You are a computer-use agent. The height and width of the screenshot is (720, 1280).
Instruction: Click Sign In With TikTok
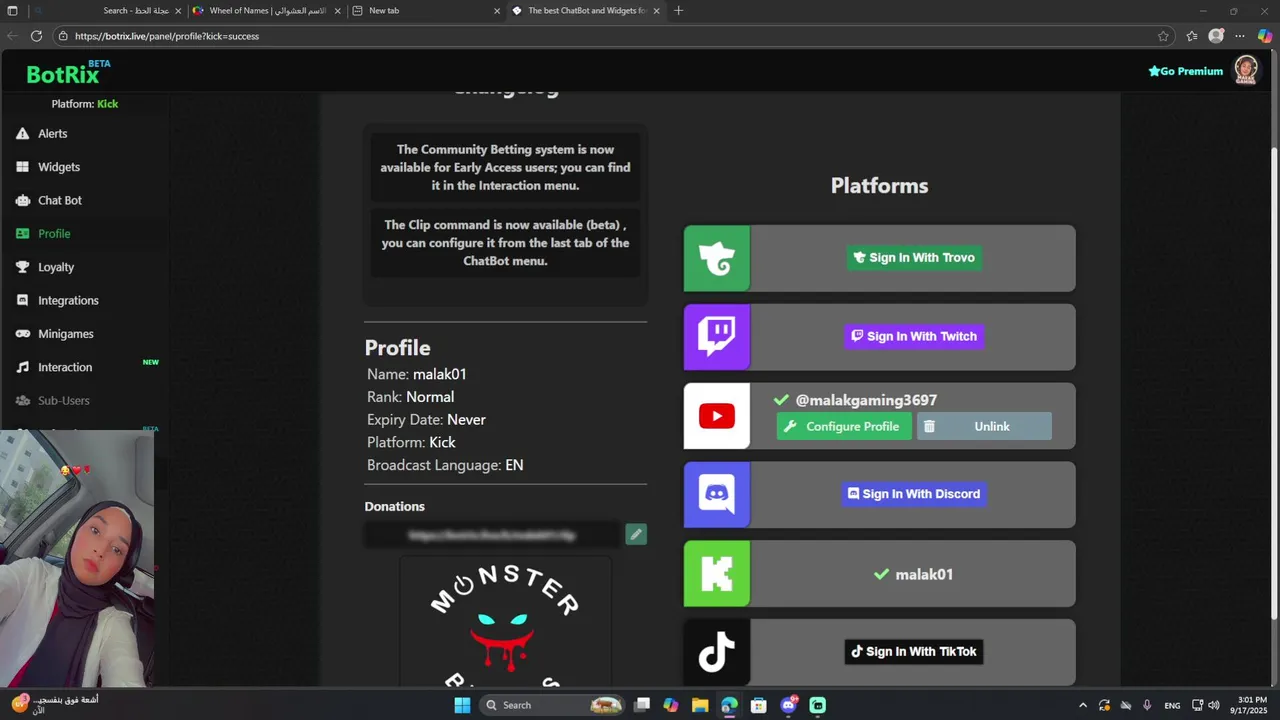(x=914, y=652)
